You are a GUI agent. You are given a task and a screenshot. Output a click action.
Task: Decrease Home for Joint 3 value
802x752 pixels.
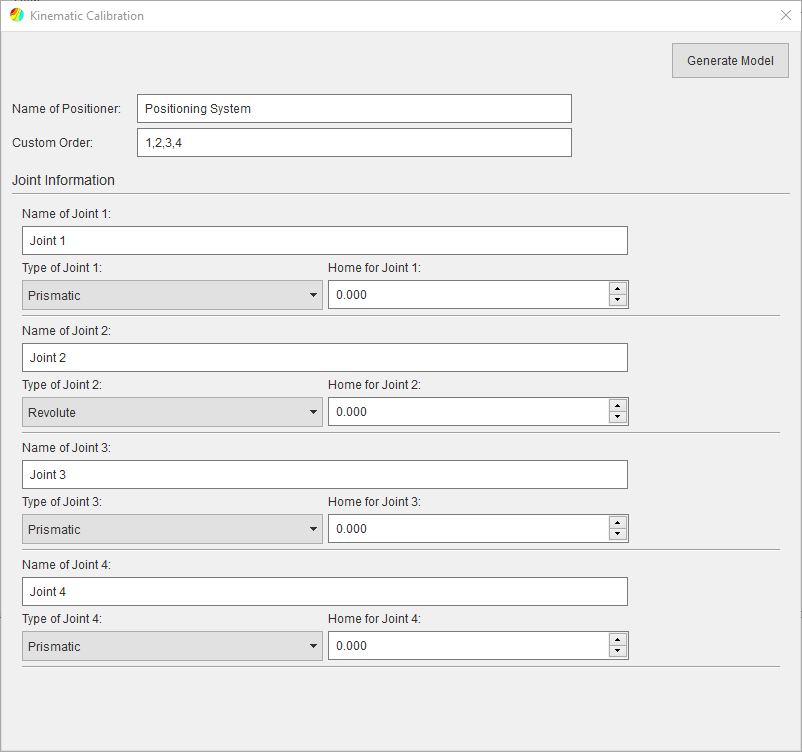point(618,534)
